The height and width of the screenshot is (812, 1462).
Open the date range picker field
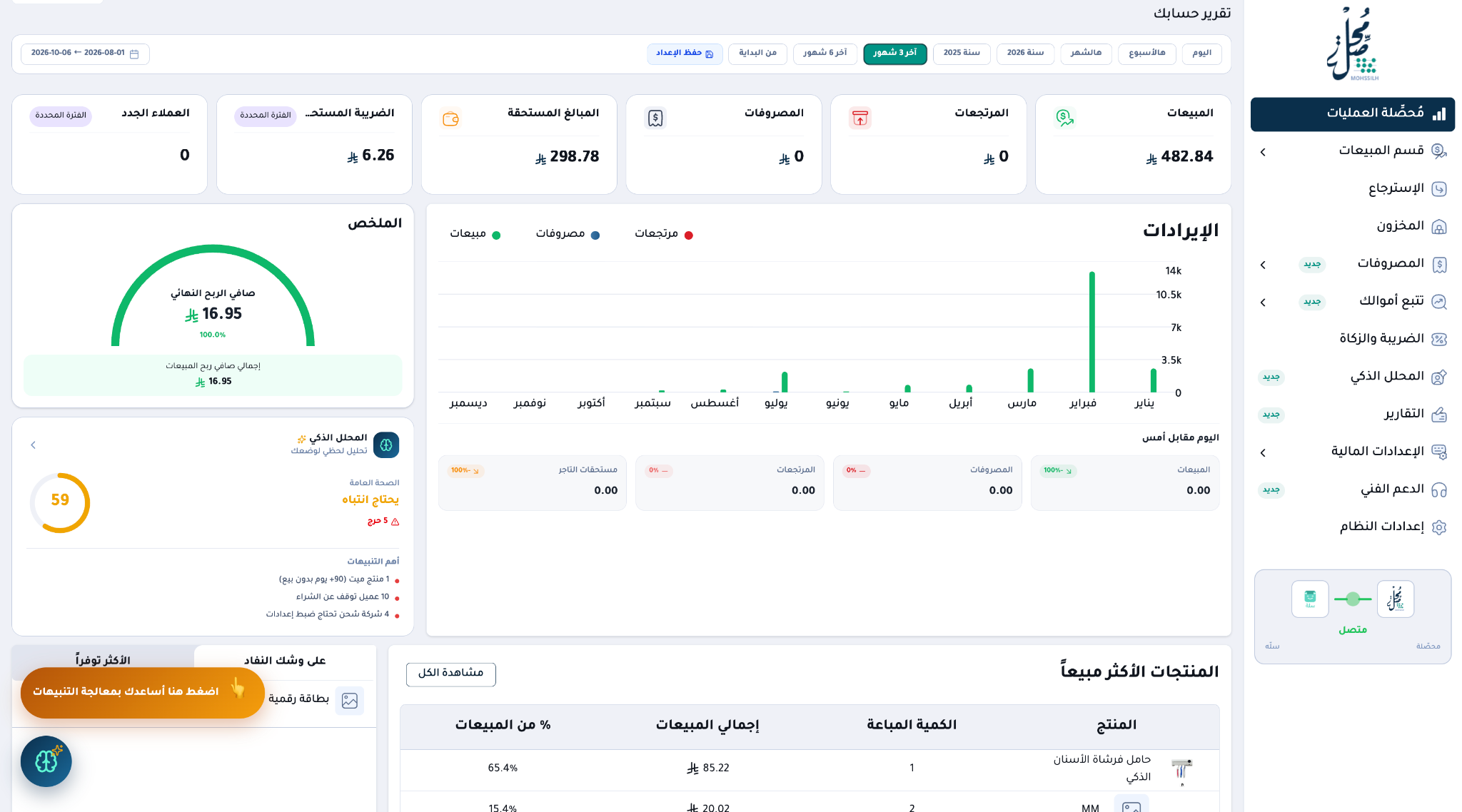tap(85, 54)
